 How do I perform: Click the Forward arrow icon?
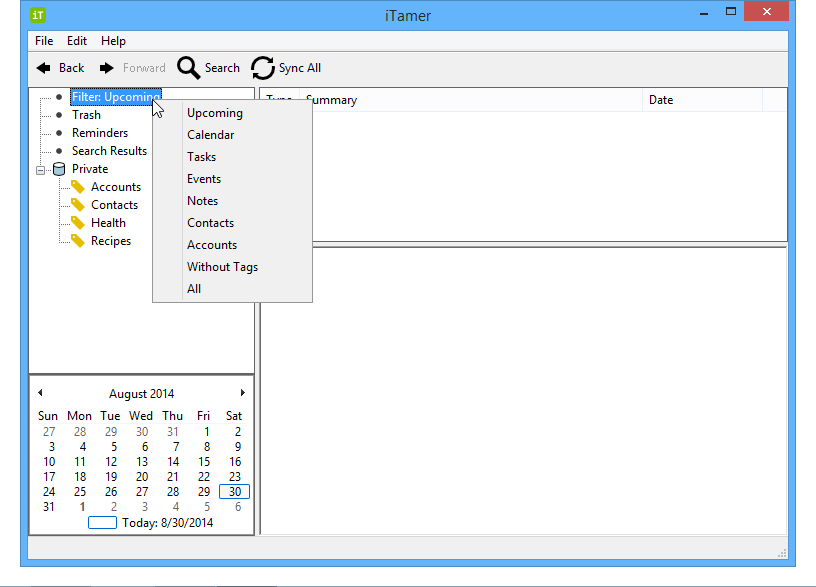(107, 68)
